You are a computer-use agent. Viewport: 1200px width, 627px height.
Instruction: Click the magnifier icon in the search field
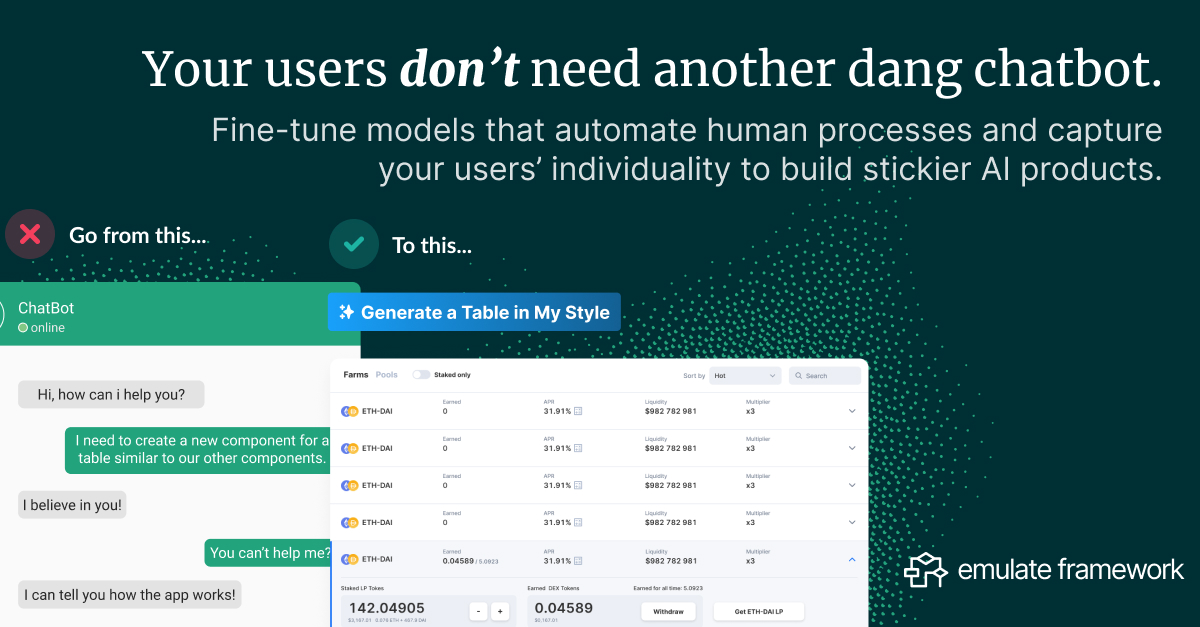(798, 376)
